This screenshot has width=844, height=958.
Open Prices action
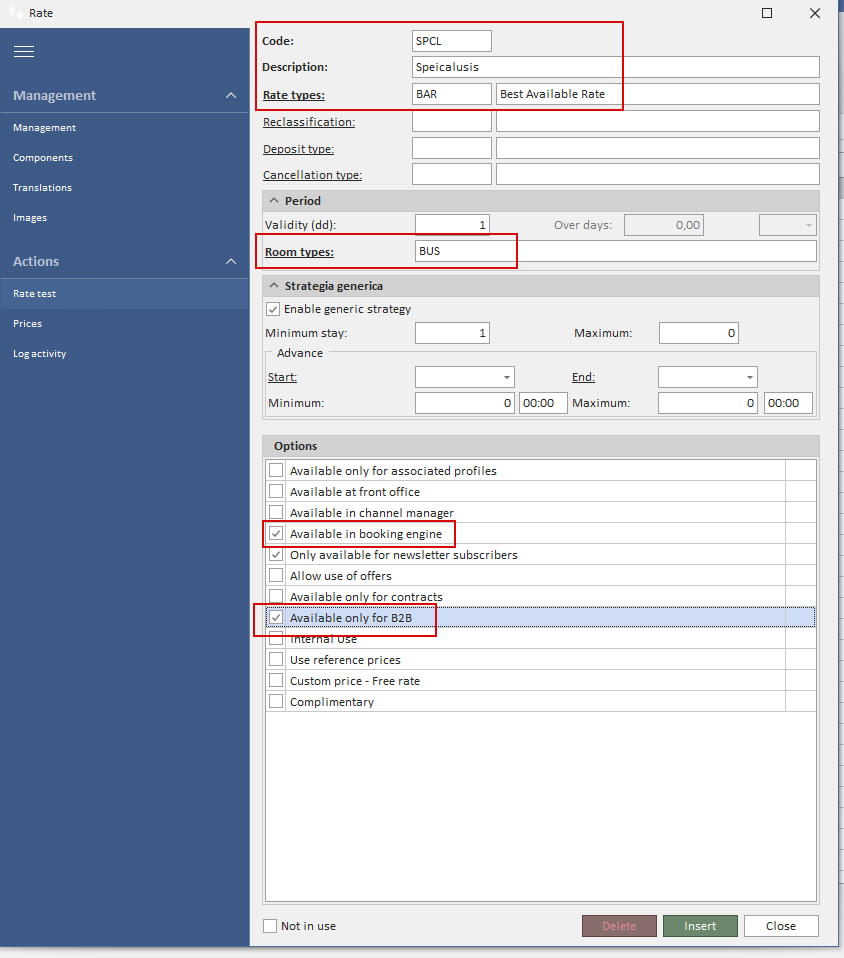28,324
